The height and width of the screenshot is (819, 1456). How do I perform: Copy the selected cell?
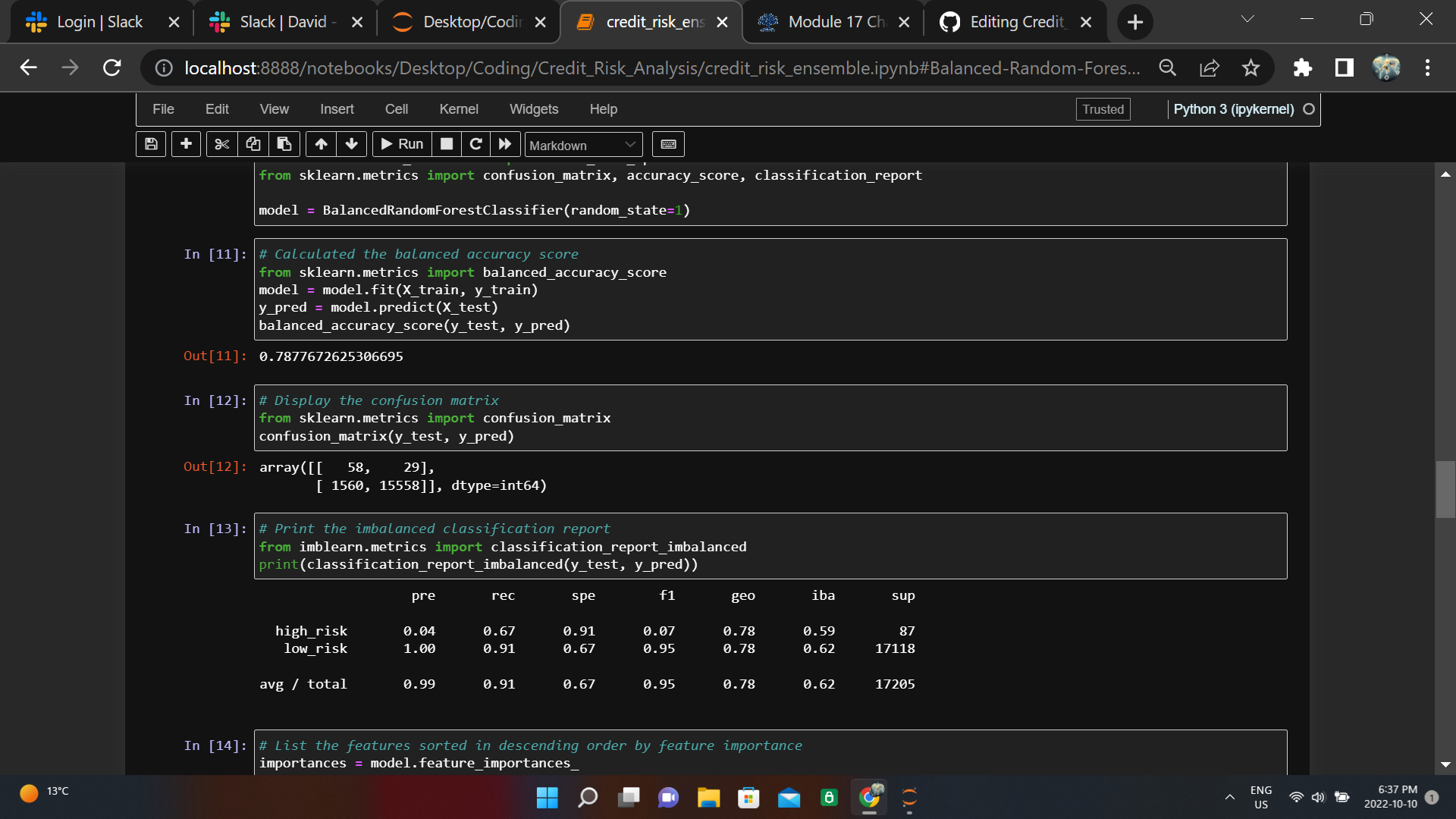pos(253,144)
